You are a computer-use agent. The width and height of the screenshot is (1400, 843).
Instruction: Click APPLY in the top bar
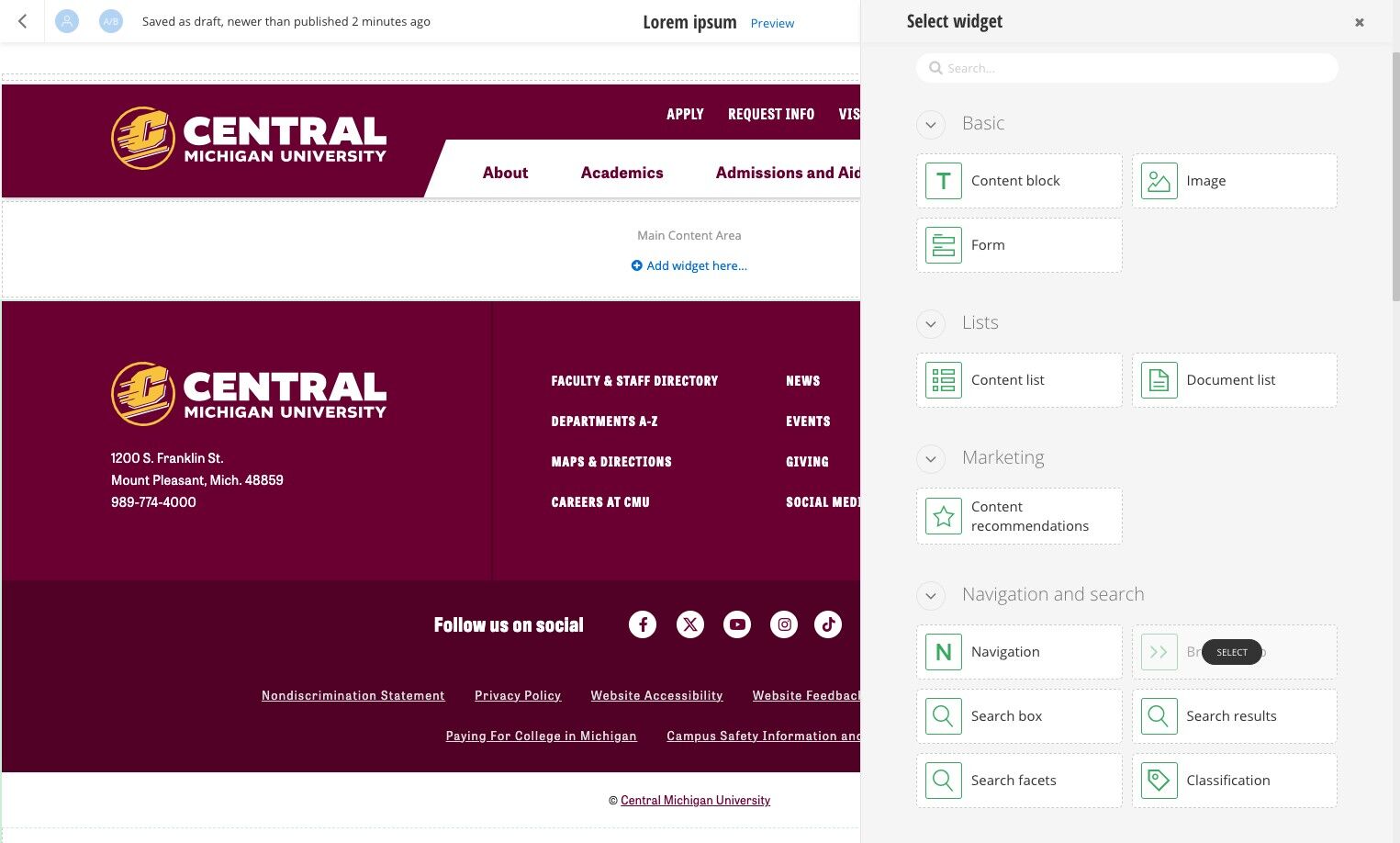tap(685, 114)
